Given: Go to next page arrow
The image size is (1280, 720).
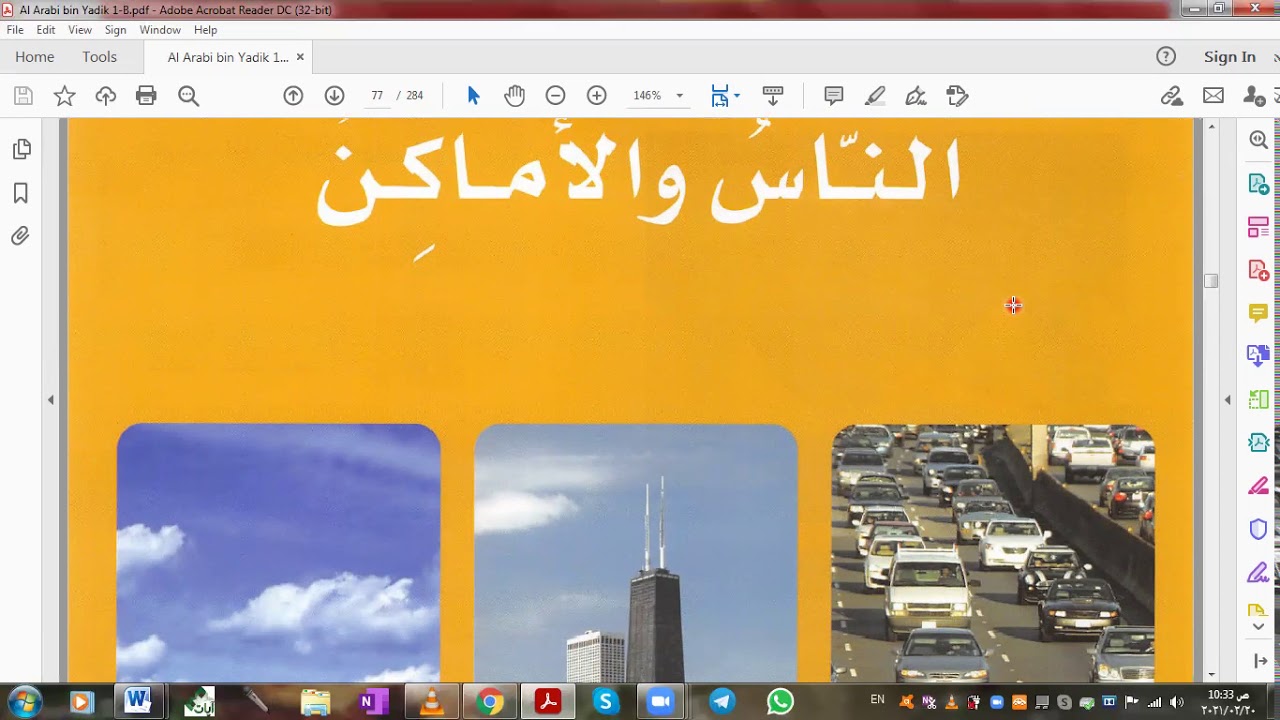Looking at the screenshot, I should click(x=334, y=96).
